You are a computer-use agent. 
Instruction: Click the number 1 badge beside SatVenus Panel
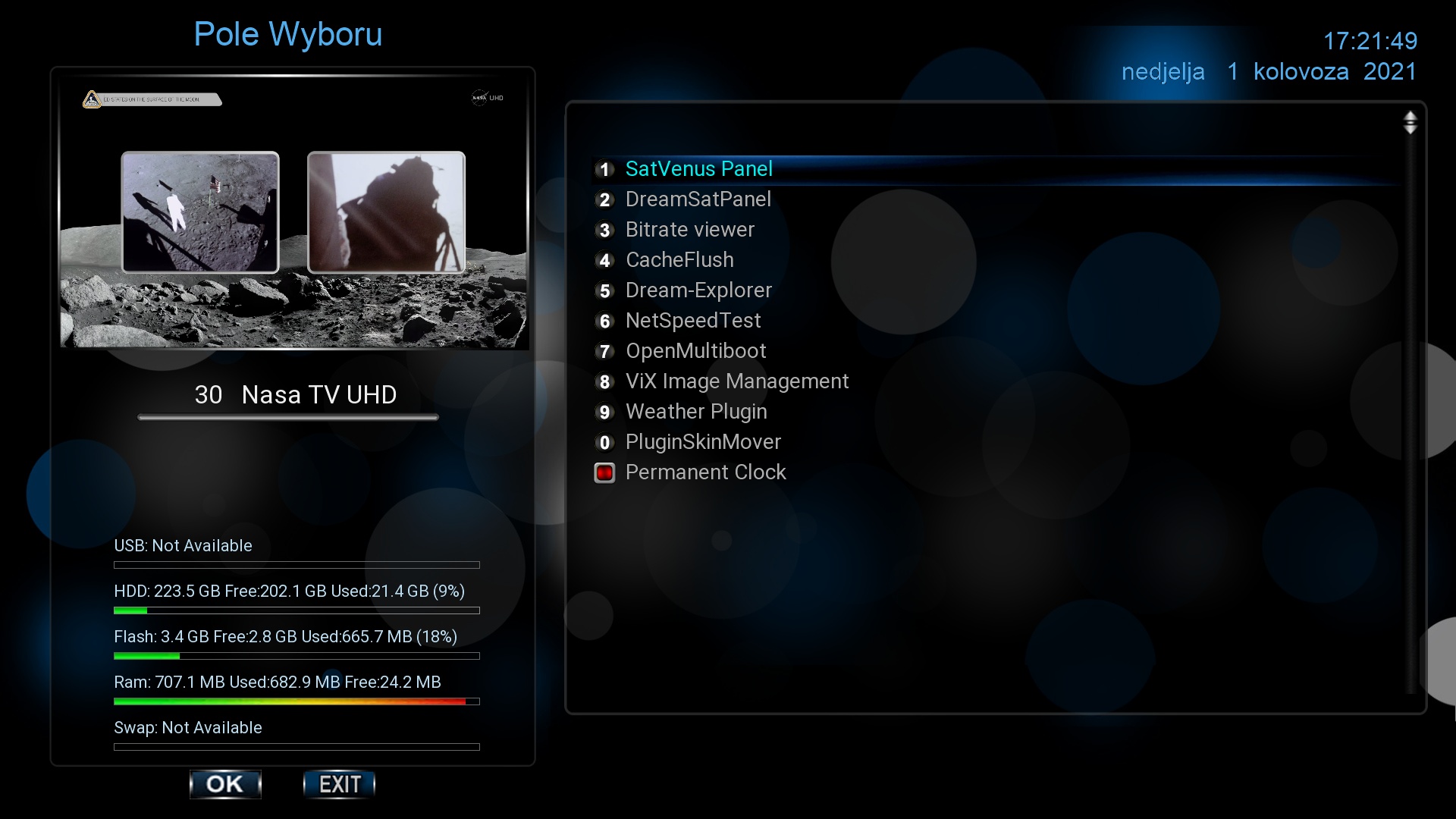click(604, 169)
